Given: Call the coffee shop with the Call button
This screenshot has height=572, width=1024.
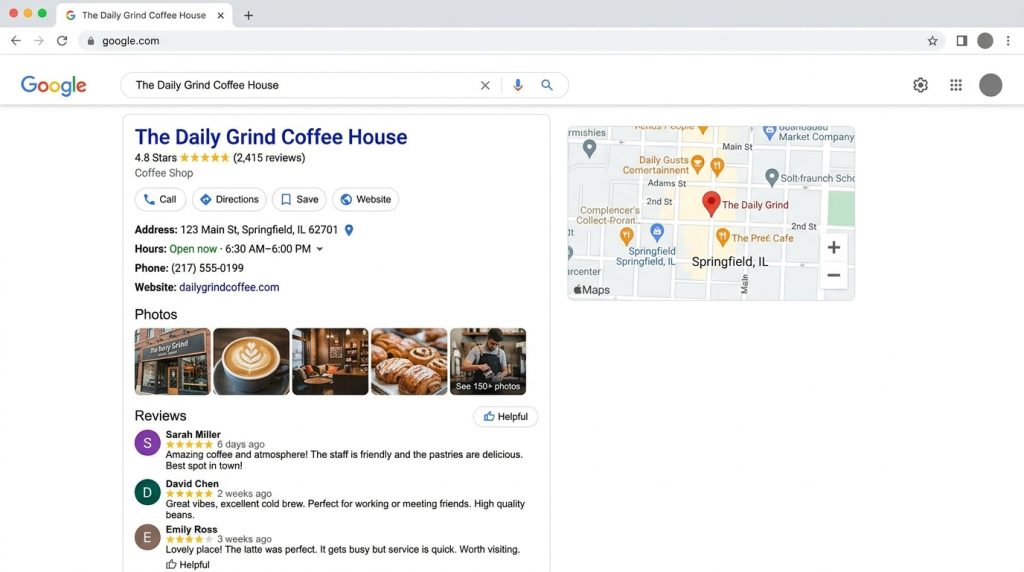Looking at the screenshot, I should tap(160, 199).
